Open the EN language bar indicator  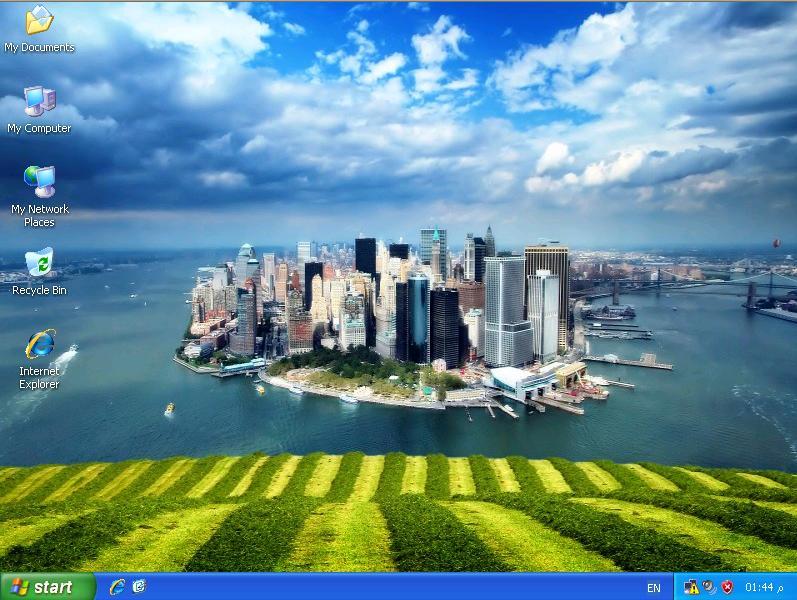(654, 588)
